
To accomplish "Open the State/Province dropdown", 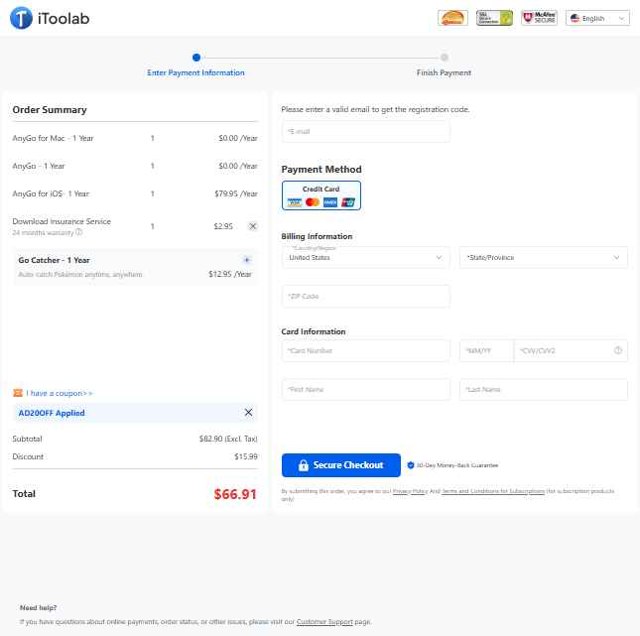I will (543, 258).
